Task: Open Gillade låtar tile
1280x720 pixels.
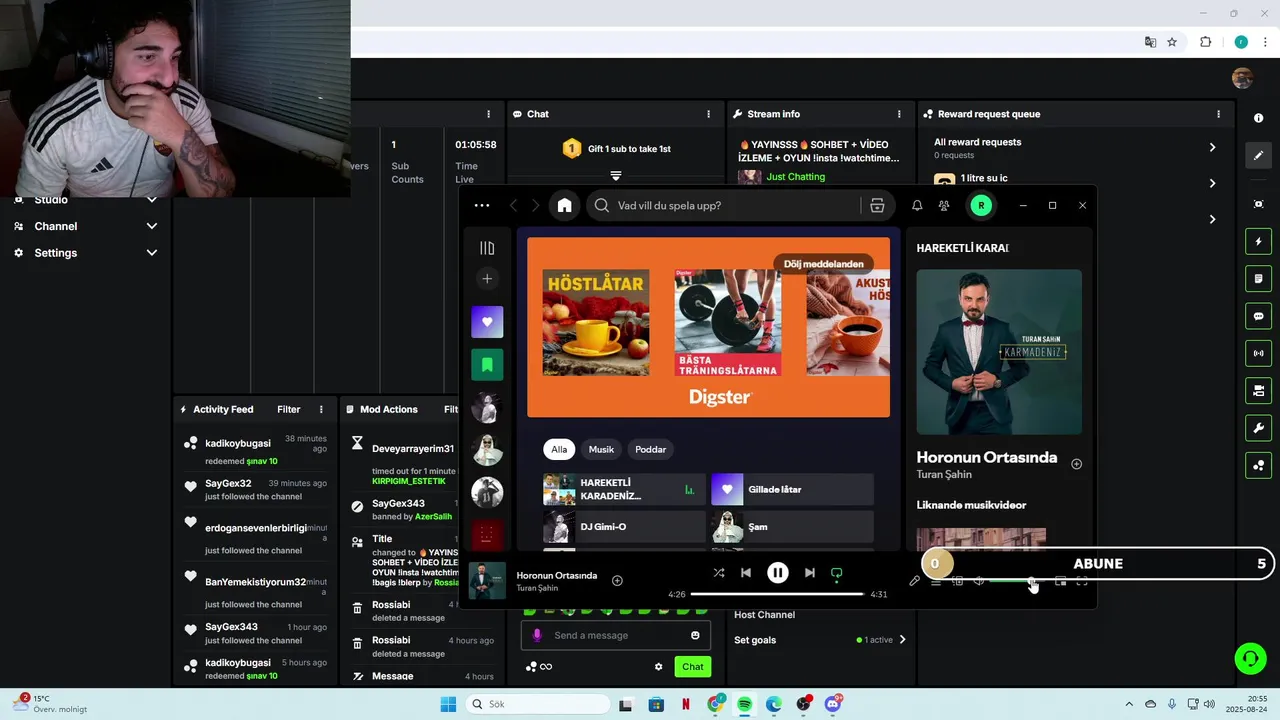Action: [x=792, y=489]
